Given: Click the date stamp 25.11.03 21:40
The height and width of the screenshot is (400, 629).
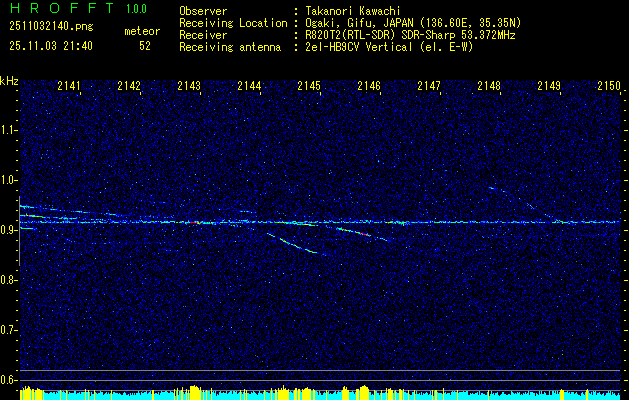Looking at the screenshot, I should (51, 46).
